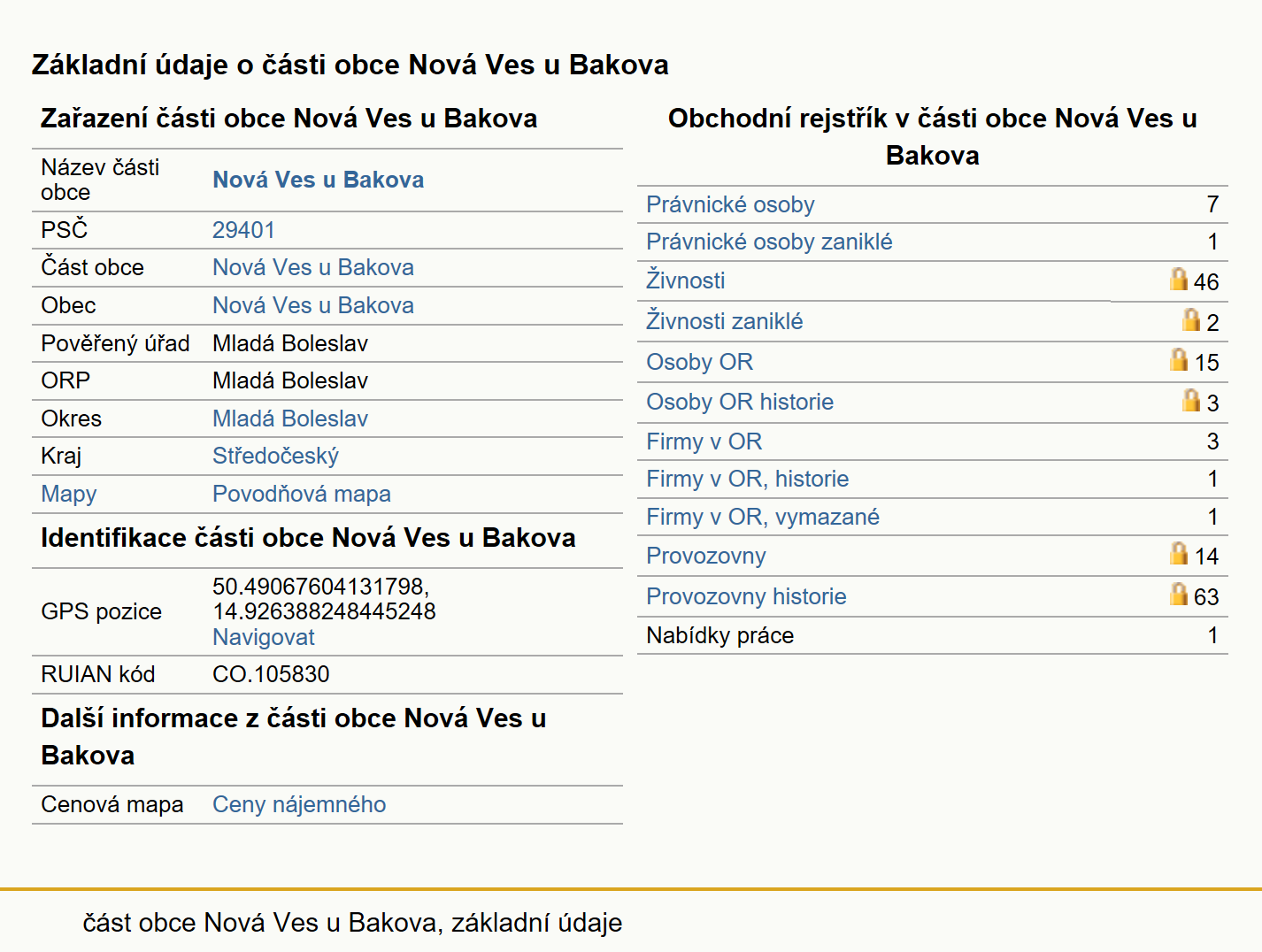
Task: Click the lock icon in Provozovny row
Action: [1179, 554]
